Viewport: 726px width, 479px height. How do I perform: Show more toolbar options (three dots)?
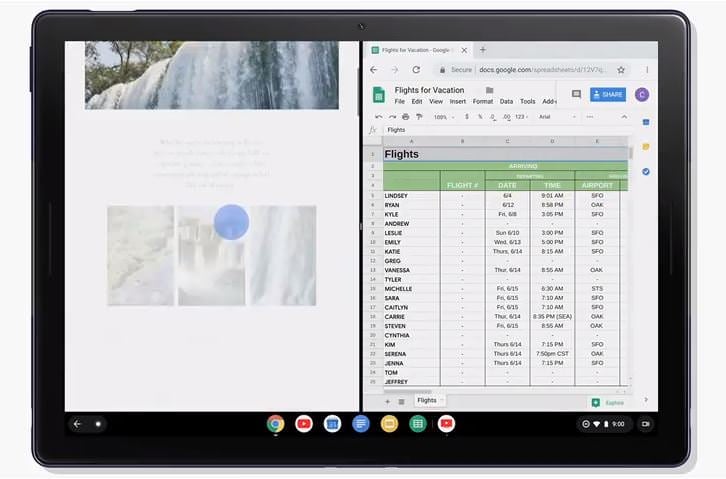(589, 117)
